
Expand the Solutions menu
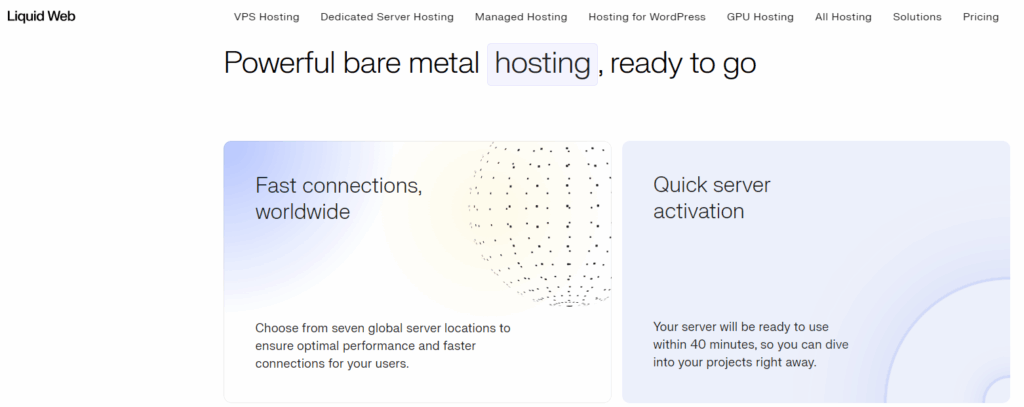click(917, 17)
